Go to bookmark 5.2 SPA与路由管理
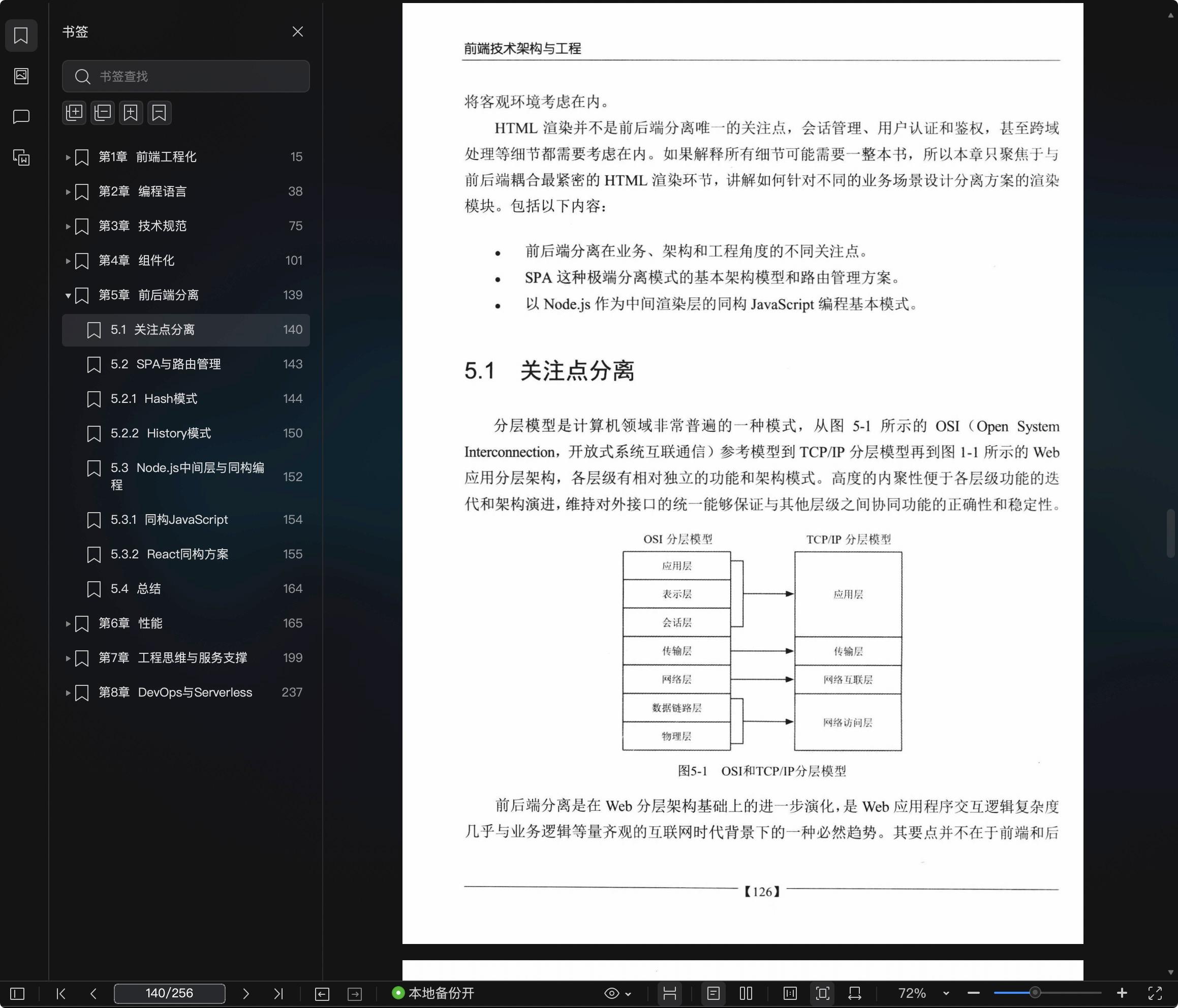 [x=186, y=364]
